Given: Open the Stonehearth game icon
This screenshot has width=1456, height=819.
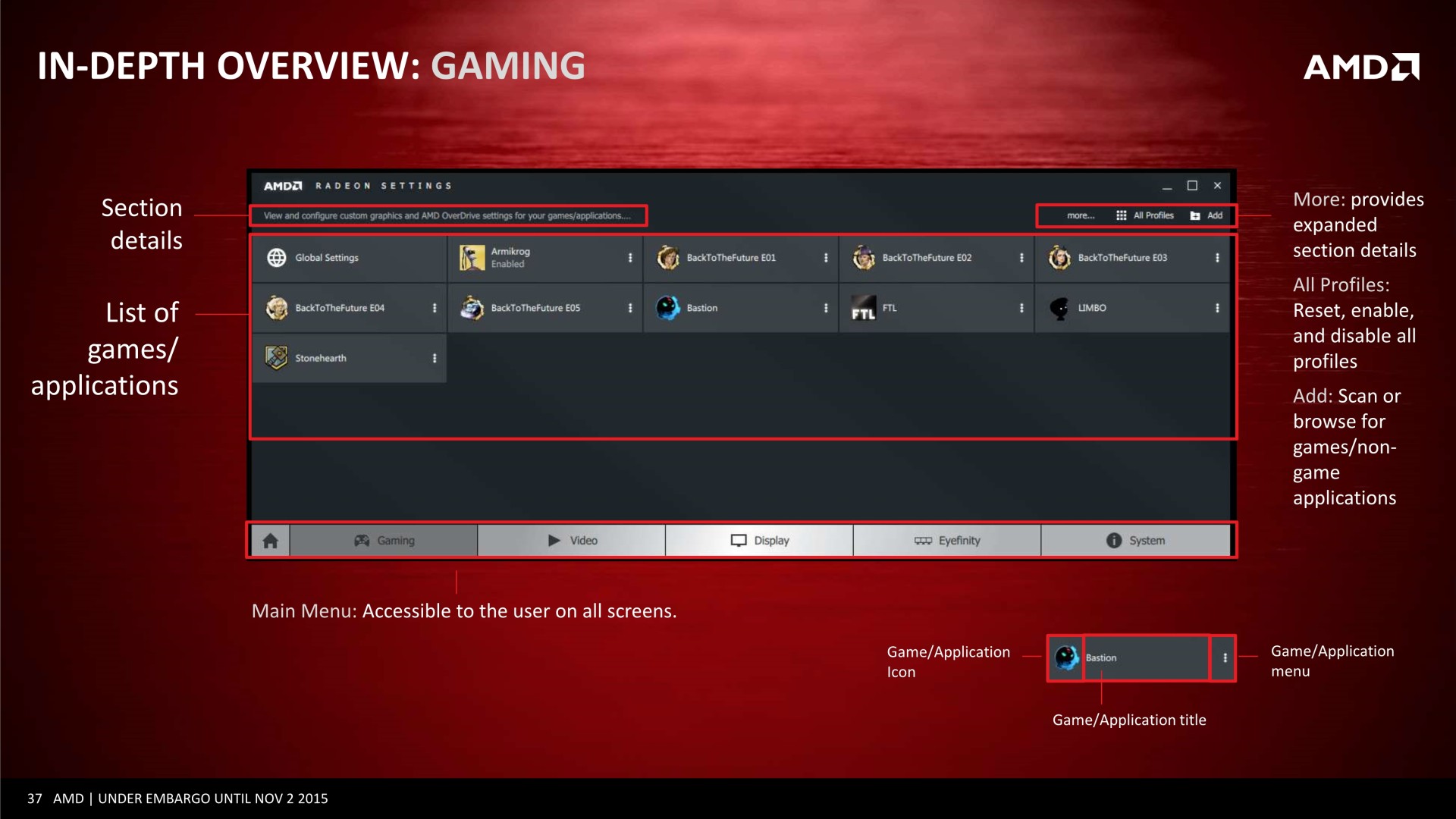Looking at the screenshot, I should (x=276, y=358).
